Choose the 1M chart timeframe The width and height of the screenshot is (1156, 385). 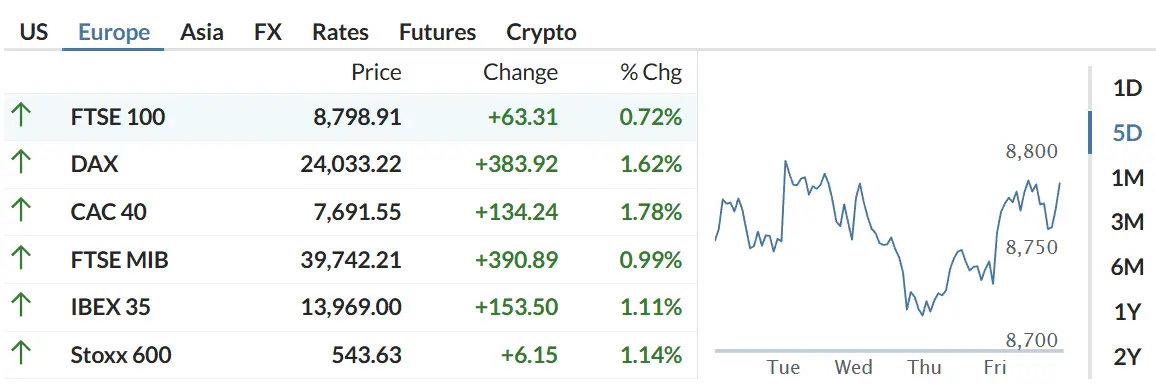(1127, 178)
